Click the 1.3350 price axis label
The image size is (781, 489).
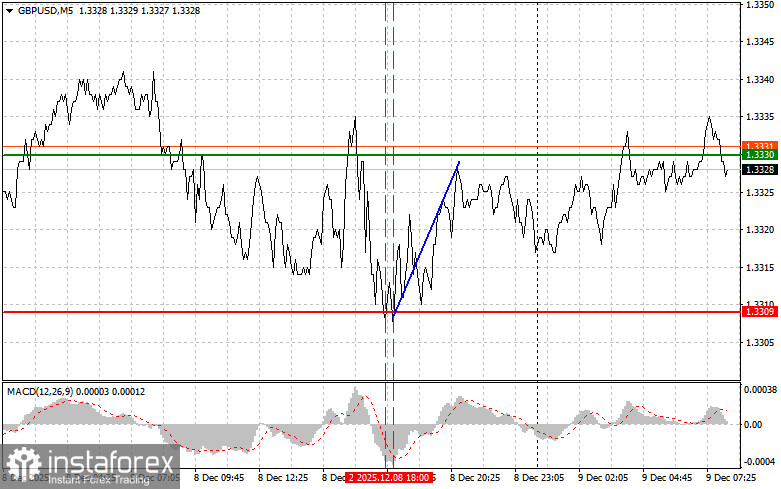point(760,4)
